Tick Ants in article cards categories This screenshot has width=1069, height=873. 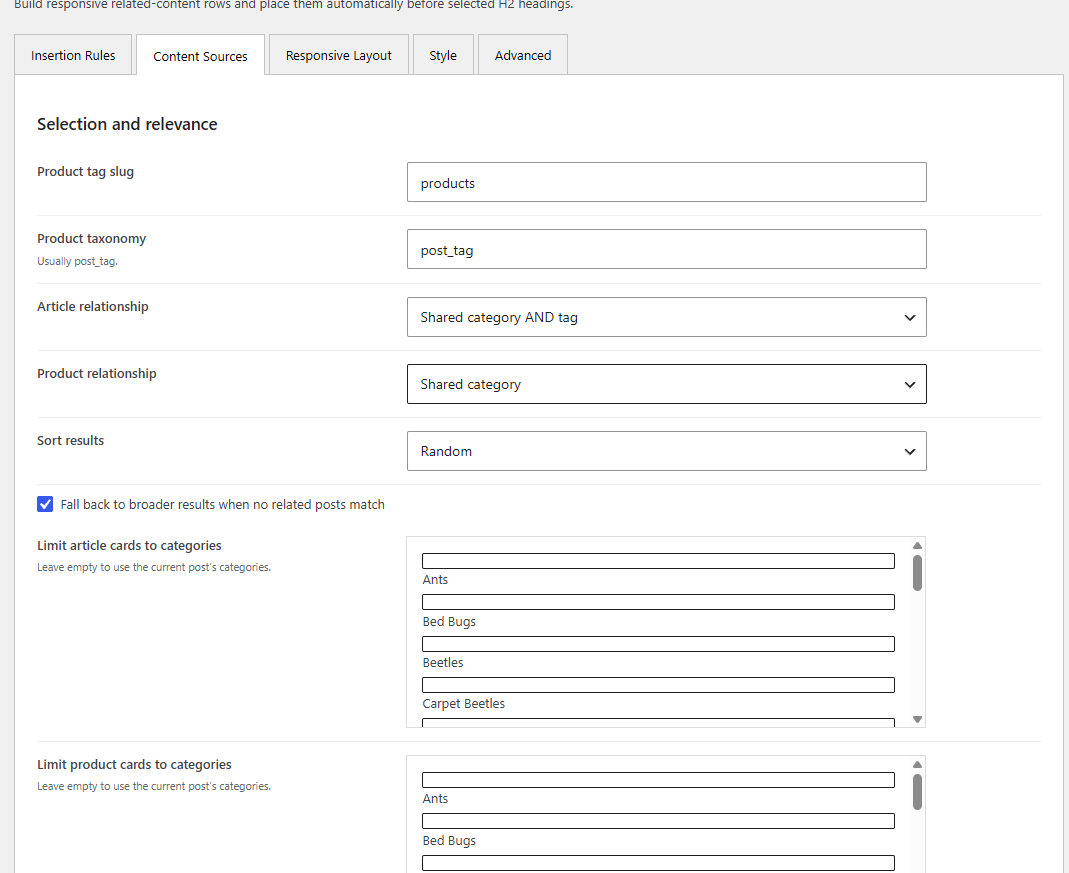coord(658,561)
